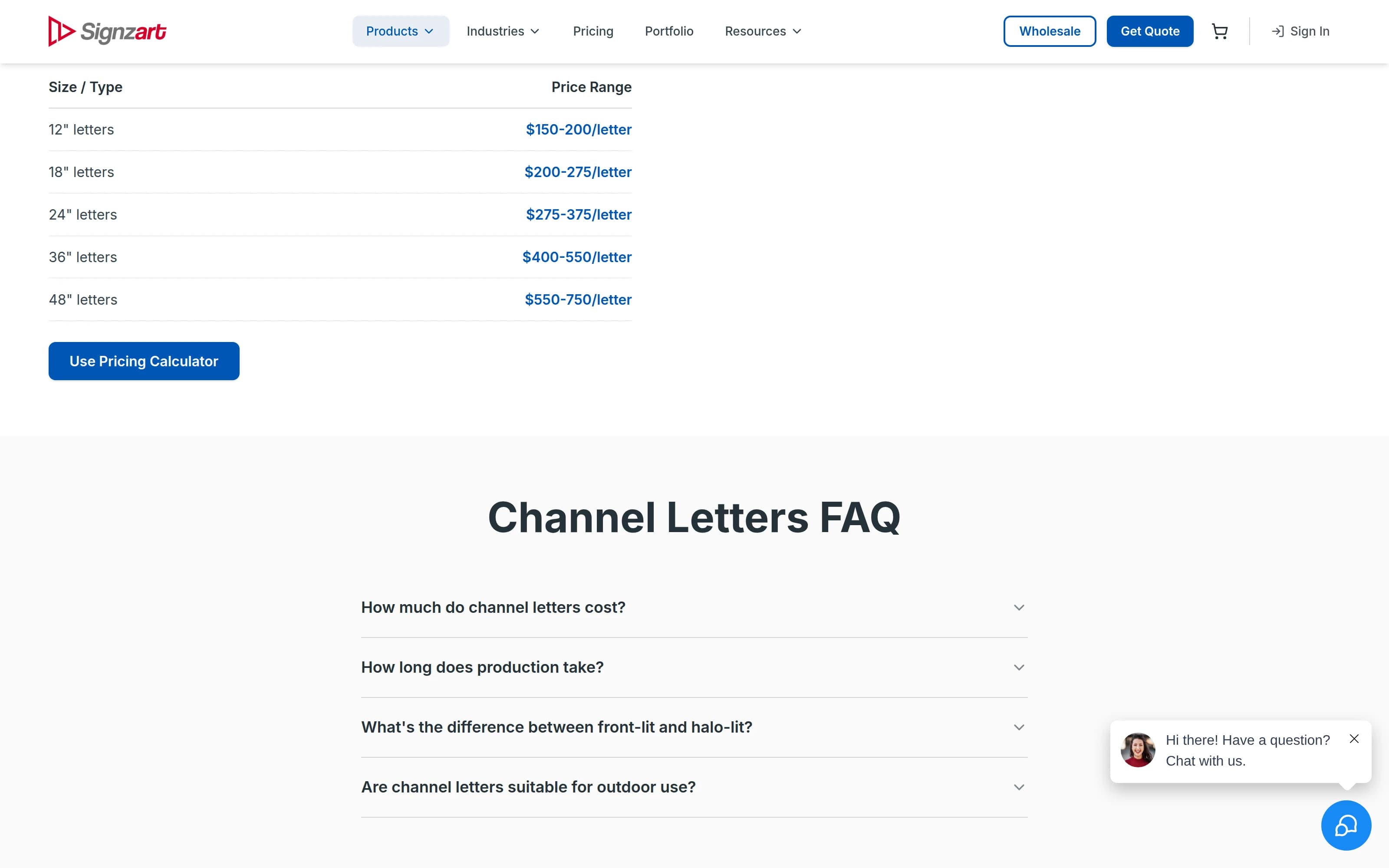Go to the Portfolio page
Viewport: 1389px width, 868px height.
click(x=668, y=31)
